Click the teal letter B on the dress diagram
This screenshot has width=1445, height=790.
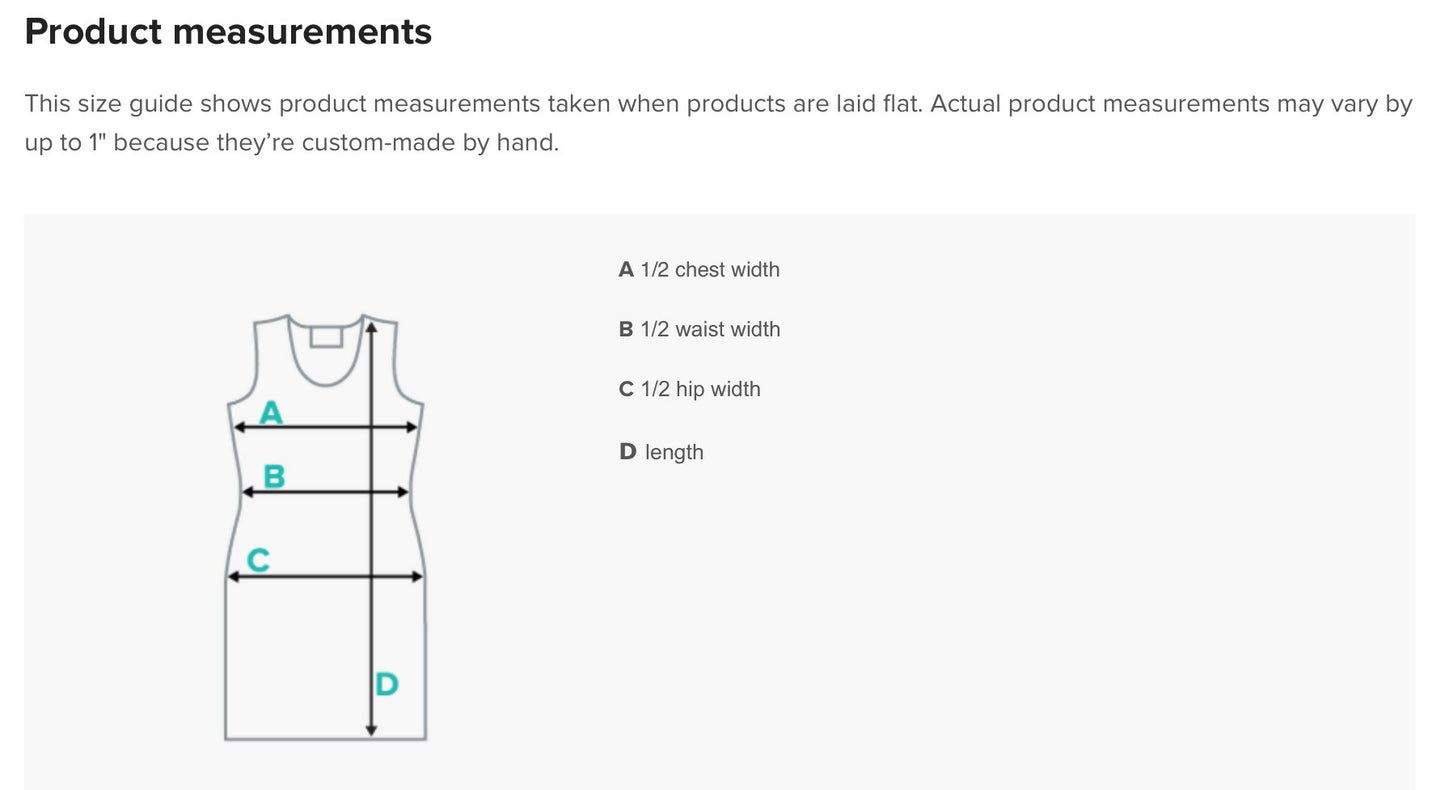click(274, 477)
